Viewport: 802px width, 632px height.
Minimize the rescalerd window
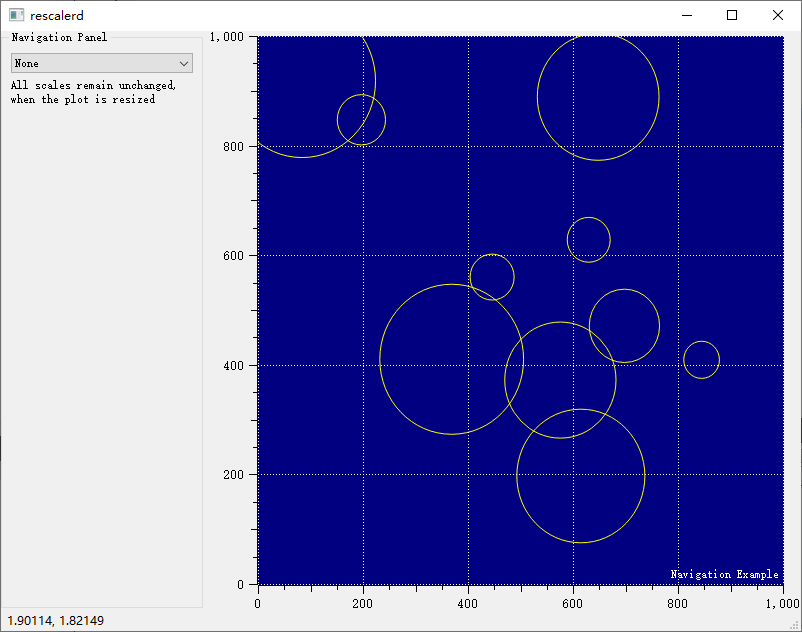[x=686, y=15]
